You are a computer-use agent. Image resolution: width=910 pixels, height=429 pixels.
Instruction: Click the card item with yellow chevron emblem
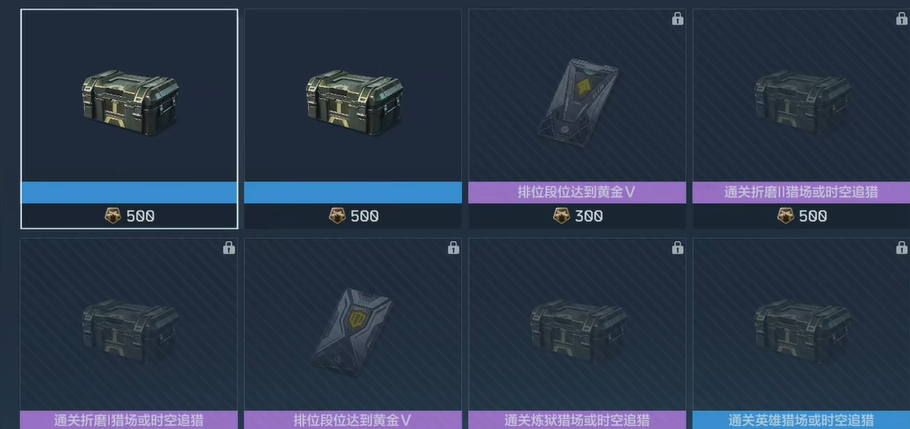coord(578,101)
